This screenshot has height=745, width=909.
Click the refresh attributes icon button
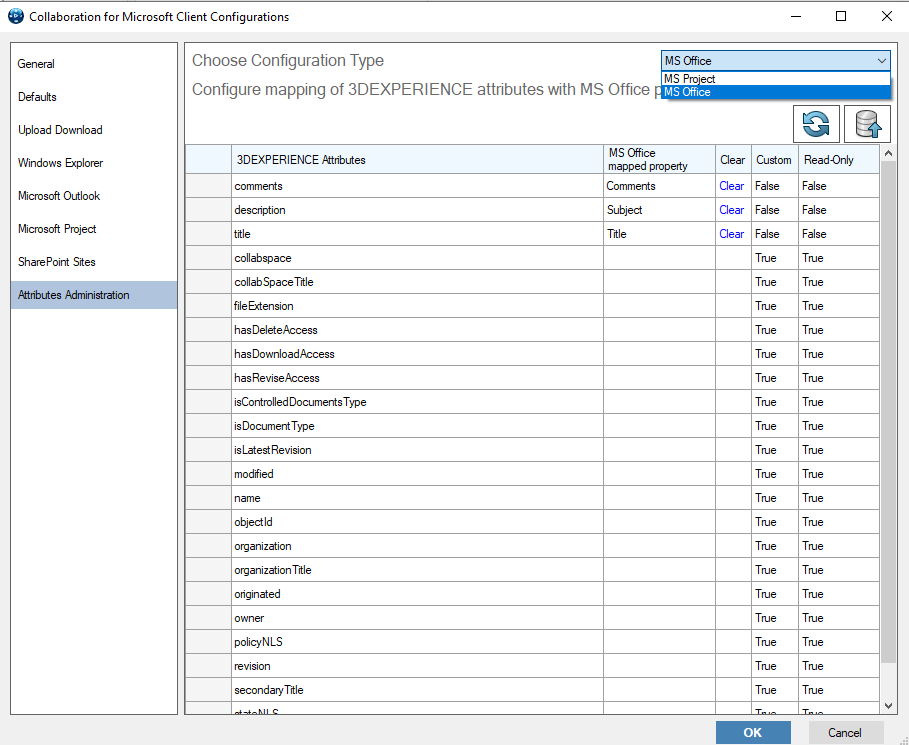coord(816,124)
